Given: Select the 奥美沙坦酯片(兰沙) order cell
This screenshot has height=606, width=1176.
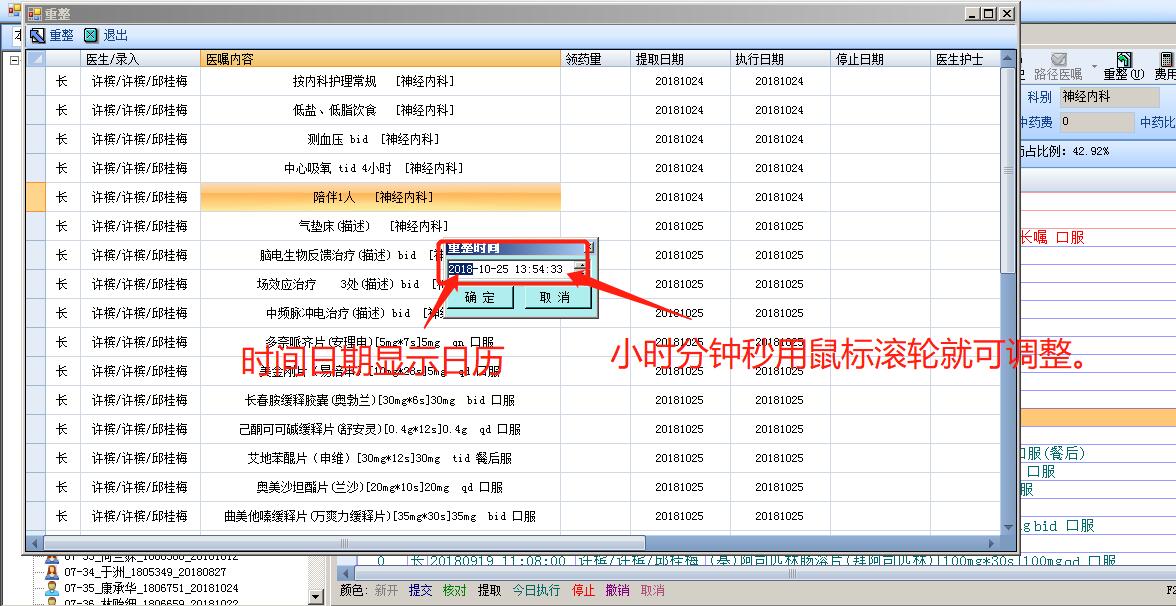Looking at the screenshot, I should point(380,488).
